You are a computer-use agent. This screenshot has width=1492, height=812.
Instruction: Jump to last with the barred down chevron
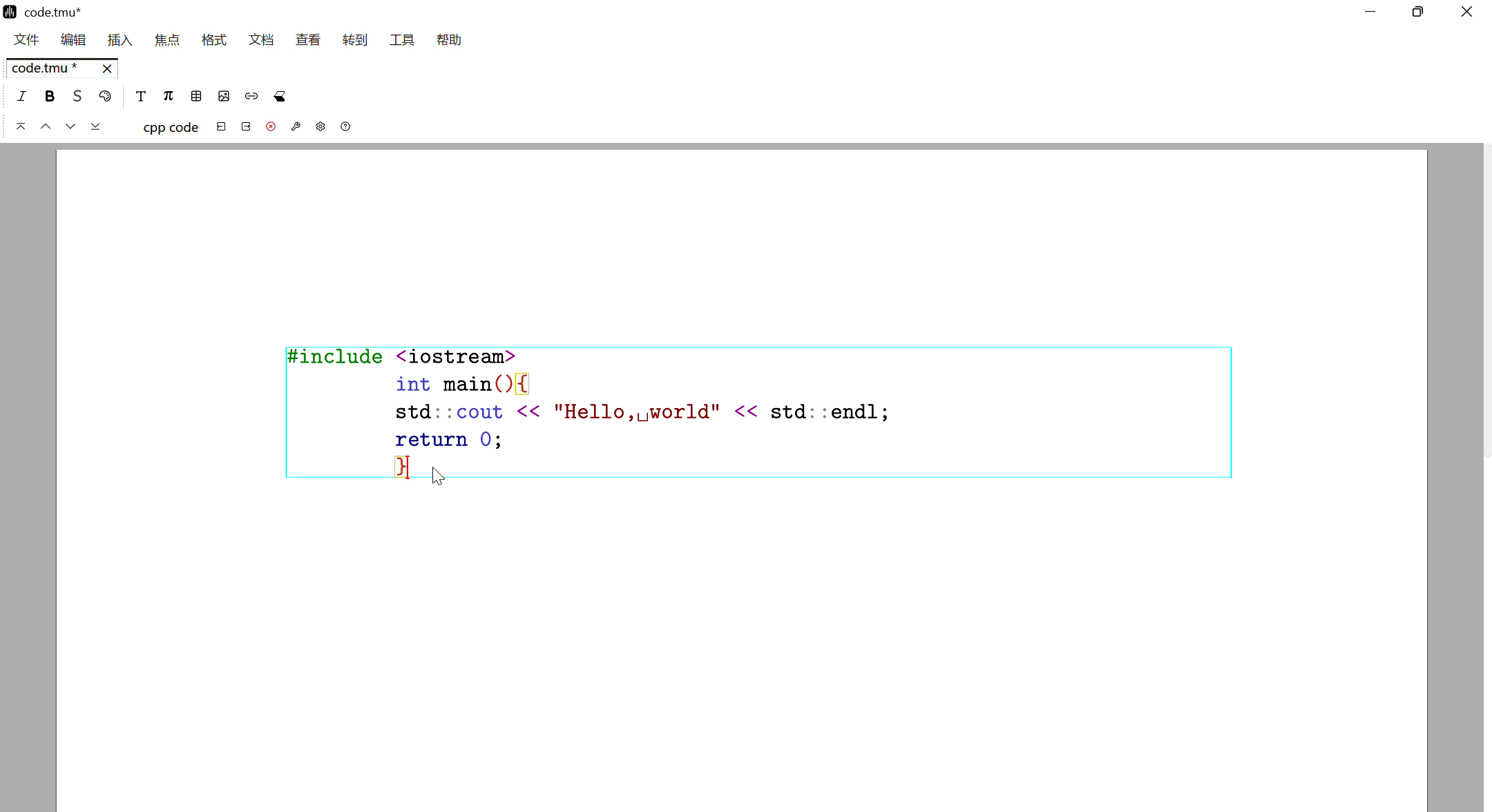95,126
